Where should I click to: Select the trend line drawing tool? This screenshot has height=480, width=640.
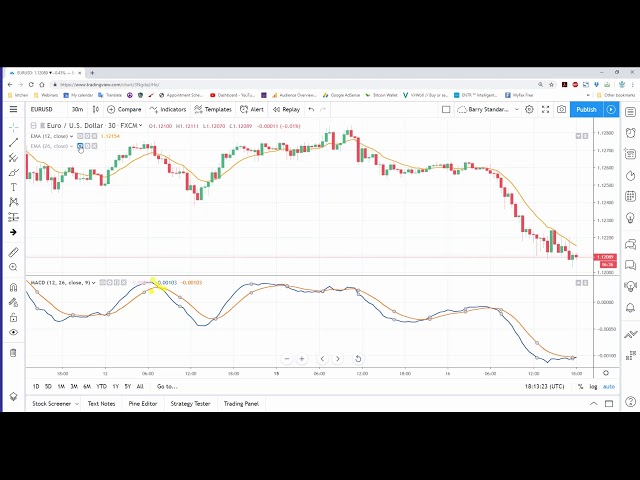14,142
